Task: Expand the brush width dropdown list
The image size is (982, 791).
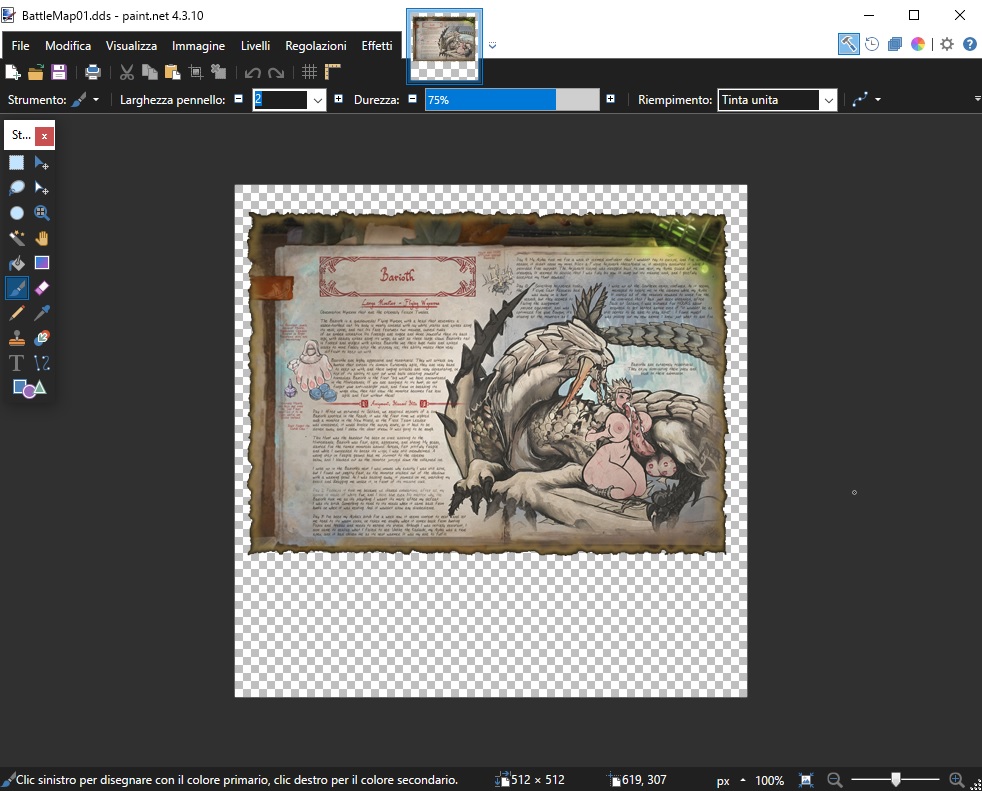Action: pos(318,100)
